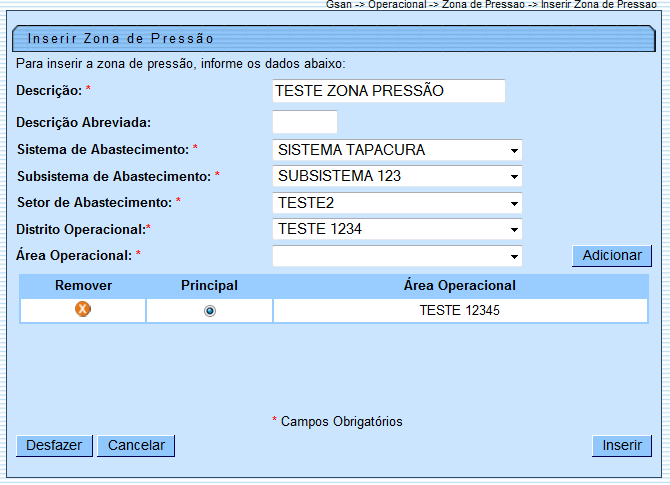Click the TESTE 12345 table cell
Viewport: 670px width, 485px height.
(460, 311)
